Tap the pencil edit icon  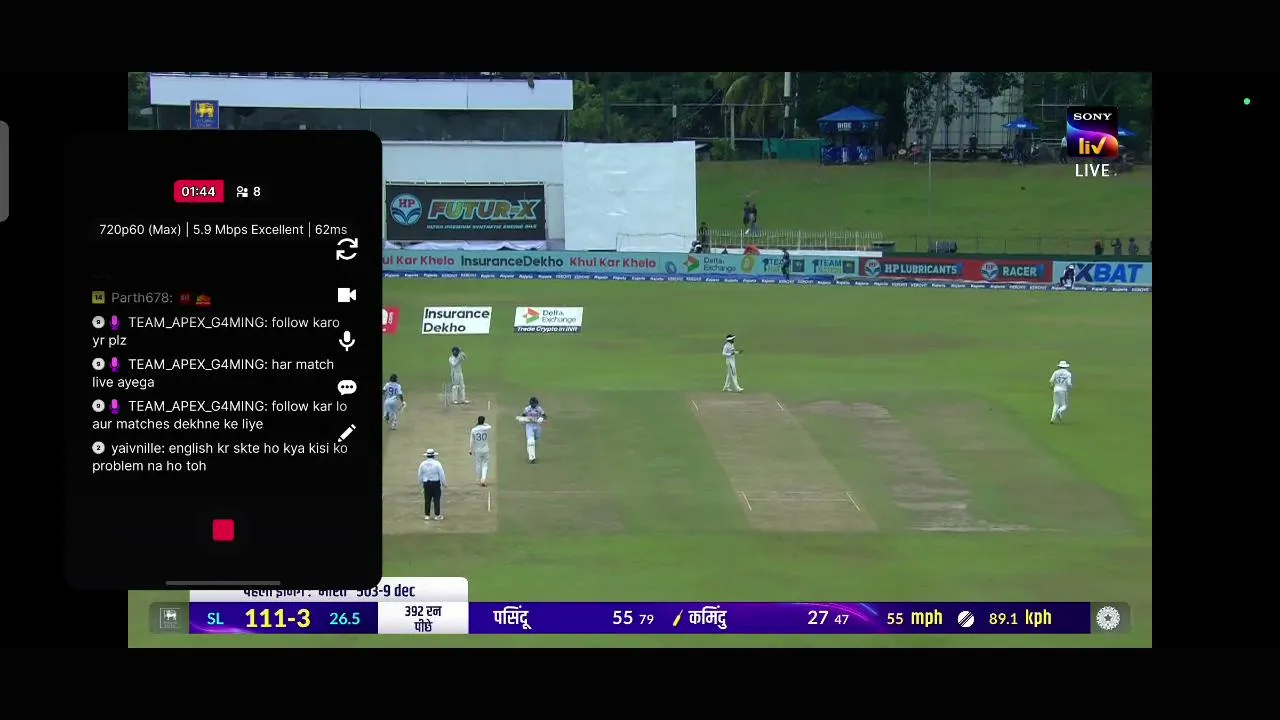pyautogui.click(x=347, y=433)
